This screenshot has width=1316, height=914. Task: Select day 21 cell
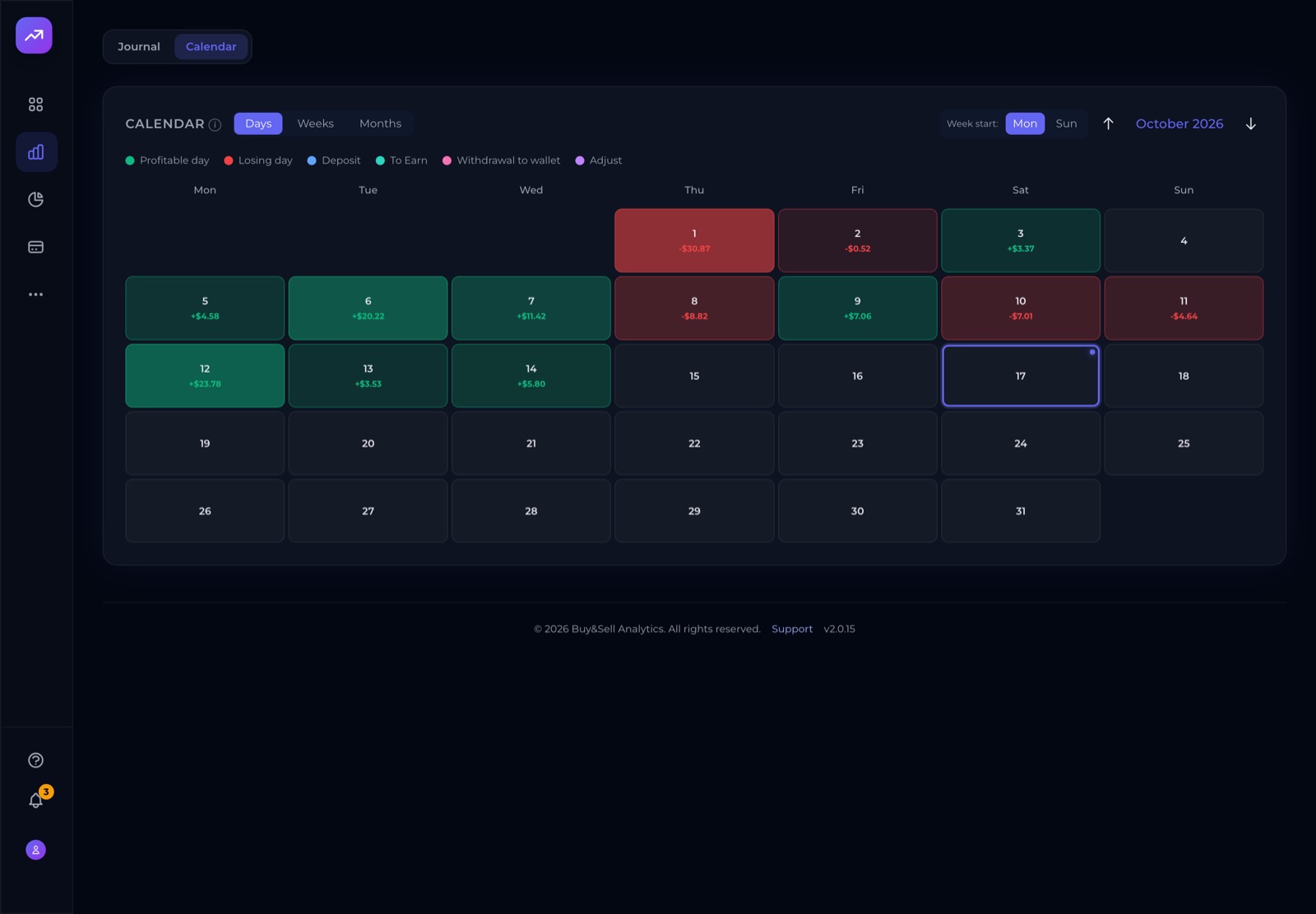coord(531,443)
